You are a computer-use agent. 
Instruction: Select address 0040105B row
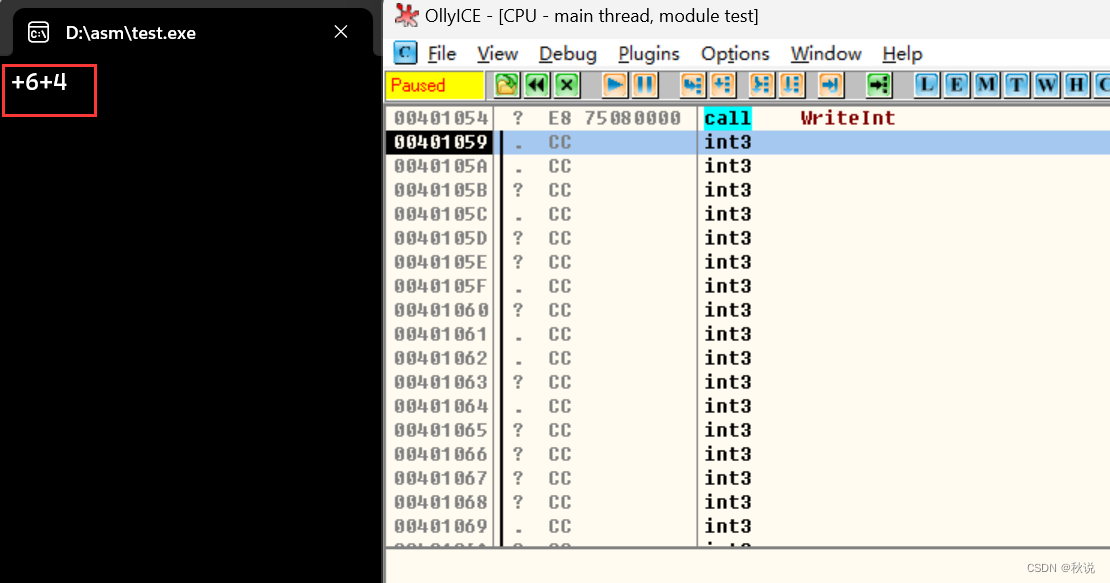tap(440, 190)
